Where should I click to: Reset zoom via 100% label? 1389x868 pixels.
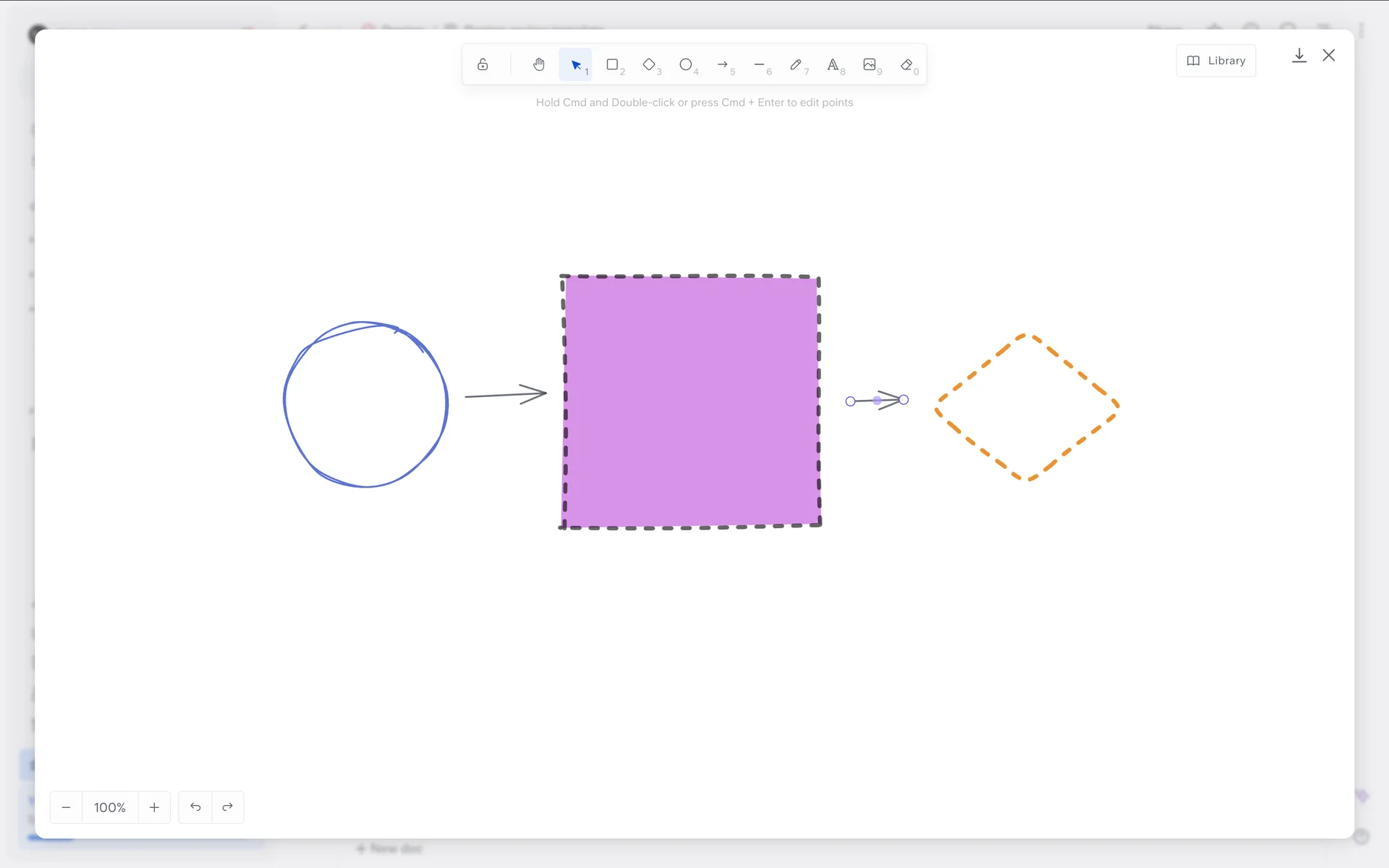[x=110, y=807]
